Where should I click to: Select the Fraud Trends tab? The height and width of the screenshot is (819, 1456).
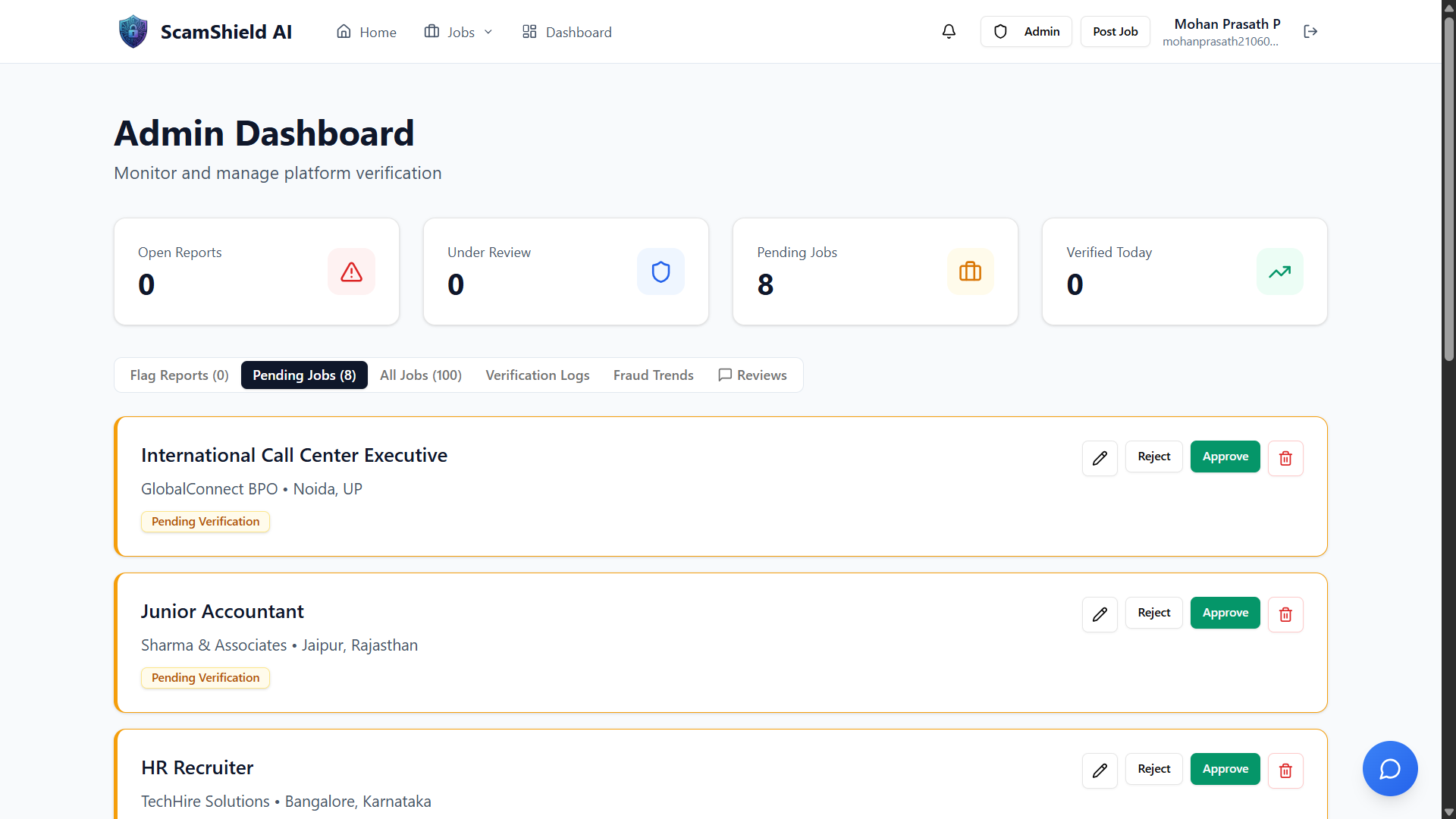click(653, 375)
